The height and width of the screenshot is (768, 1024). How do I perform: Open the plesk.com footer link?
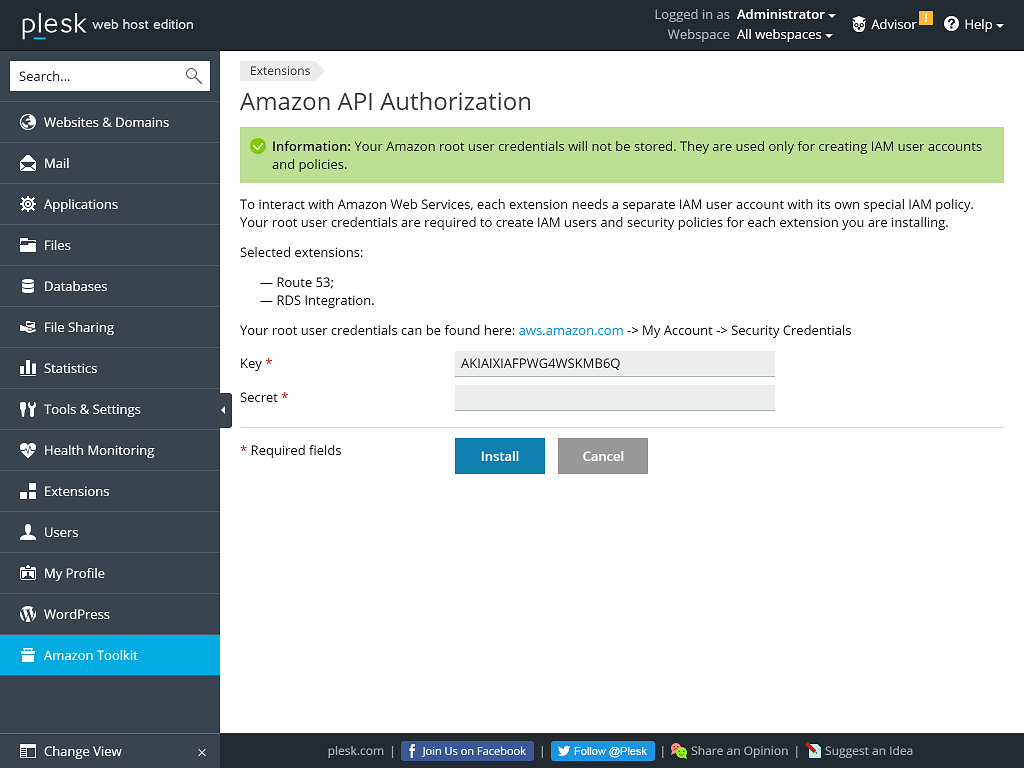pos(355,751)
